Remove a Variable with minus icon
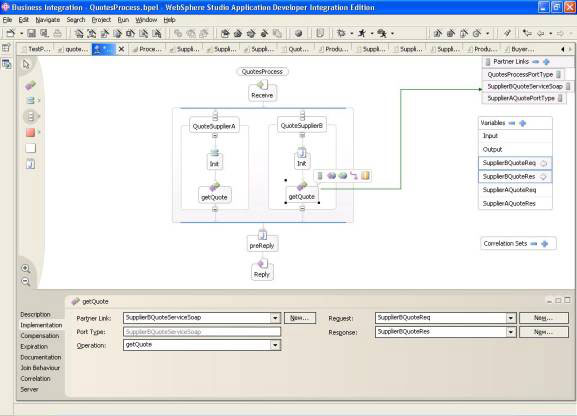The width and height of the screenshot is (577, 416). coord(511,123)
